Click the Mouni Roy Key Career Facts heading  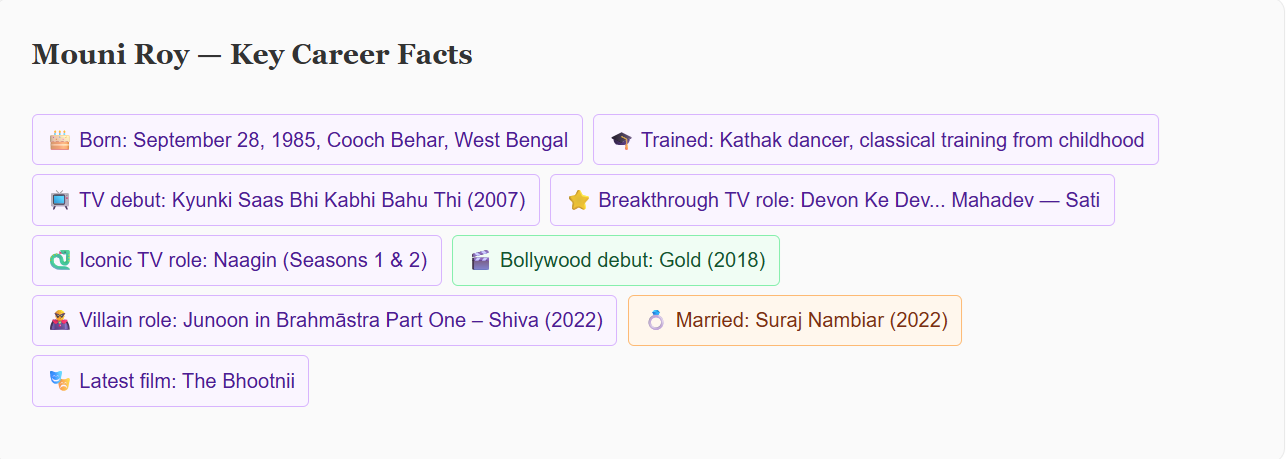[x=252, y=54]
